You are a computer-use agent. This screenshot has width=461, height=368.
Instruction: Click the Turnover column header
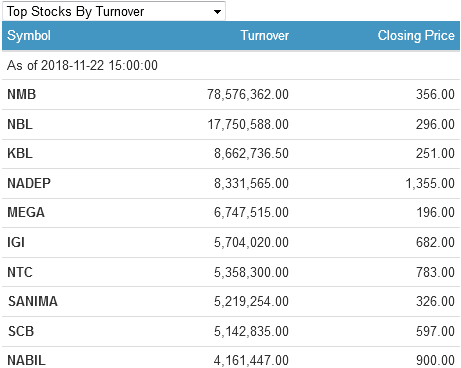tap(265, 35)
